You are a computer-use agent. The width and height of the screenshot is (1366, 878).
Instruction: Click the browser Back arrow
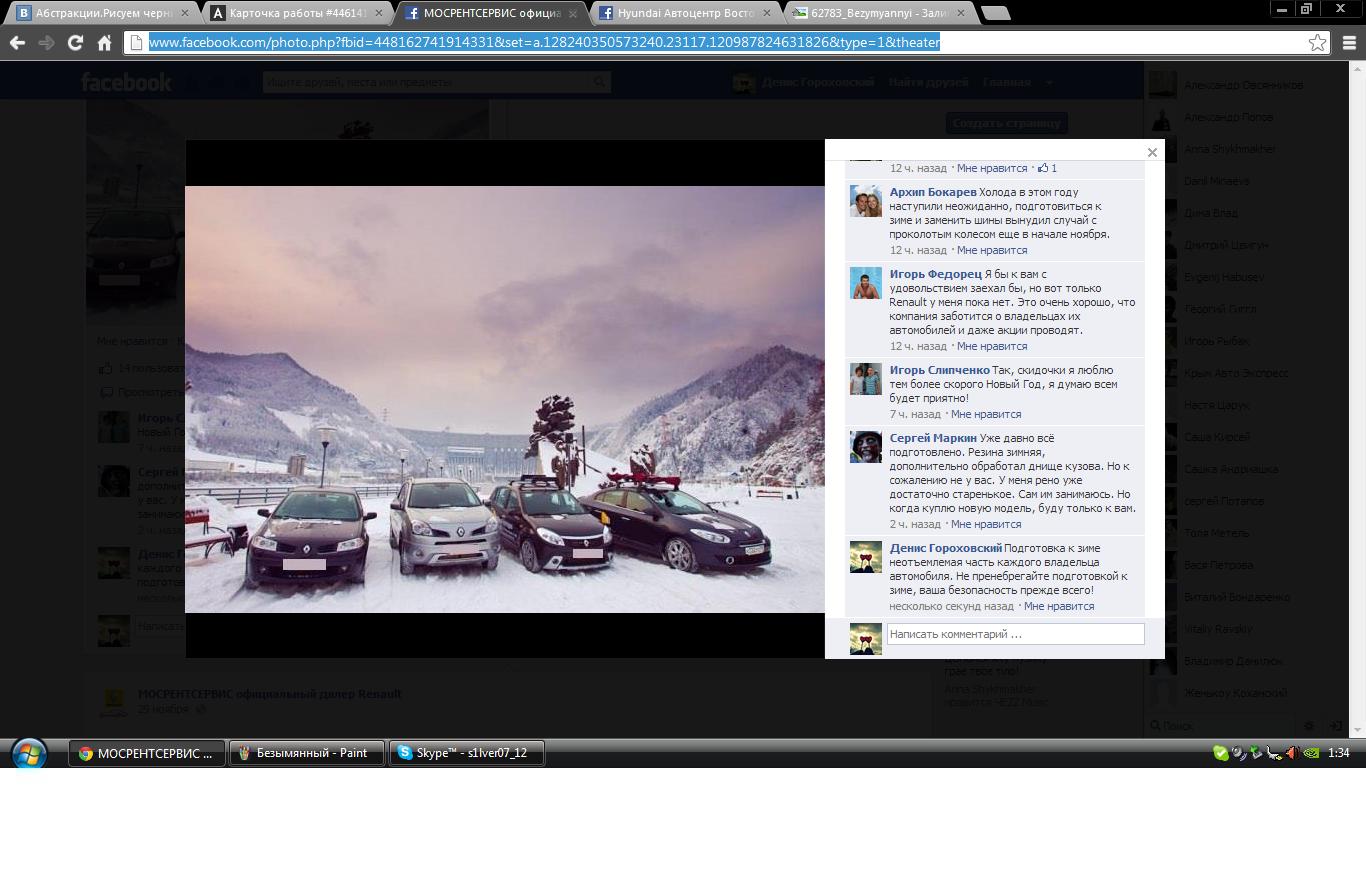tap(17, 43)
